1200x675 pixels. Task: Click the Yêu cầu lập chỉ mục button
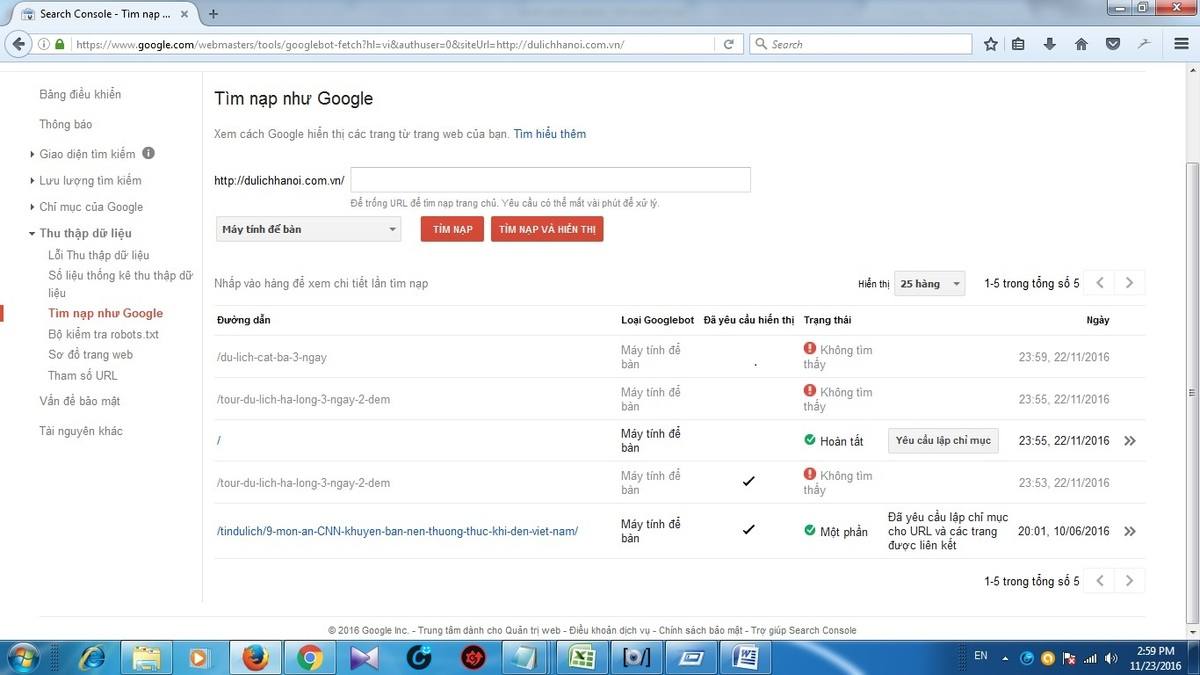(x=943, y=441)
